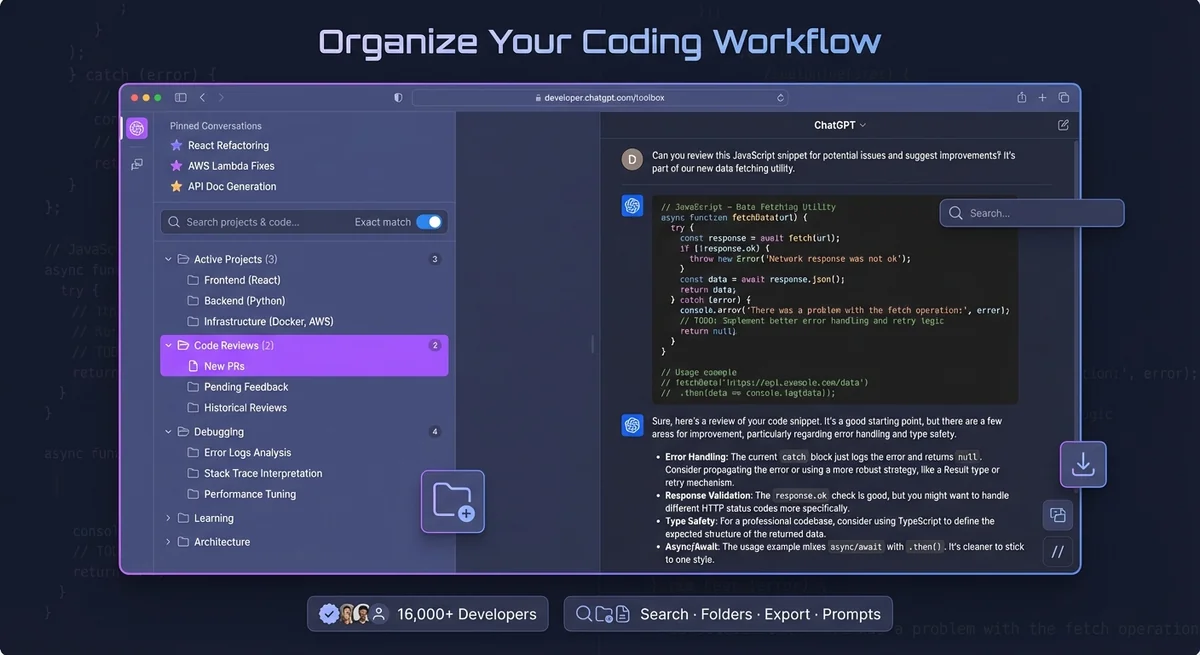
Task: Click the purple download export icon
Action: 1082,463
